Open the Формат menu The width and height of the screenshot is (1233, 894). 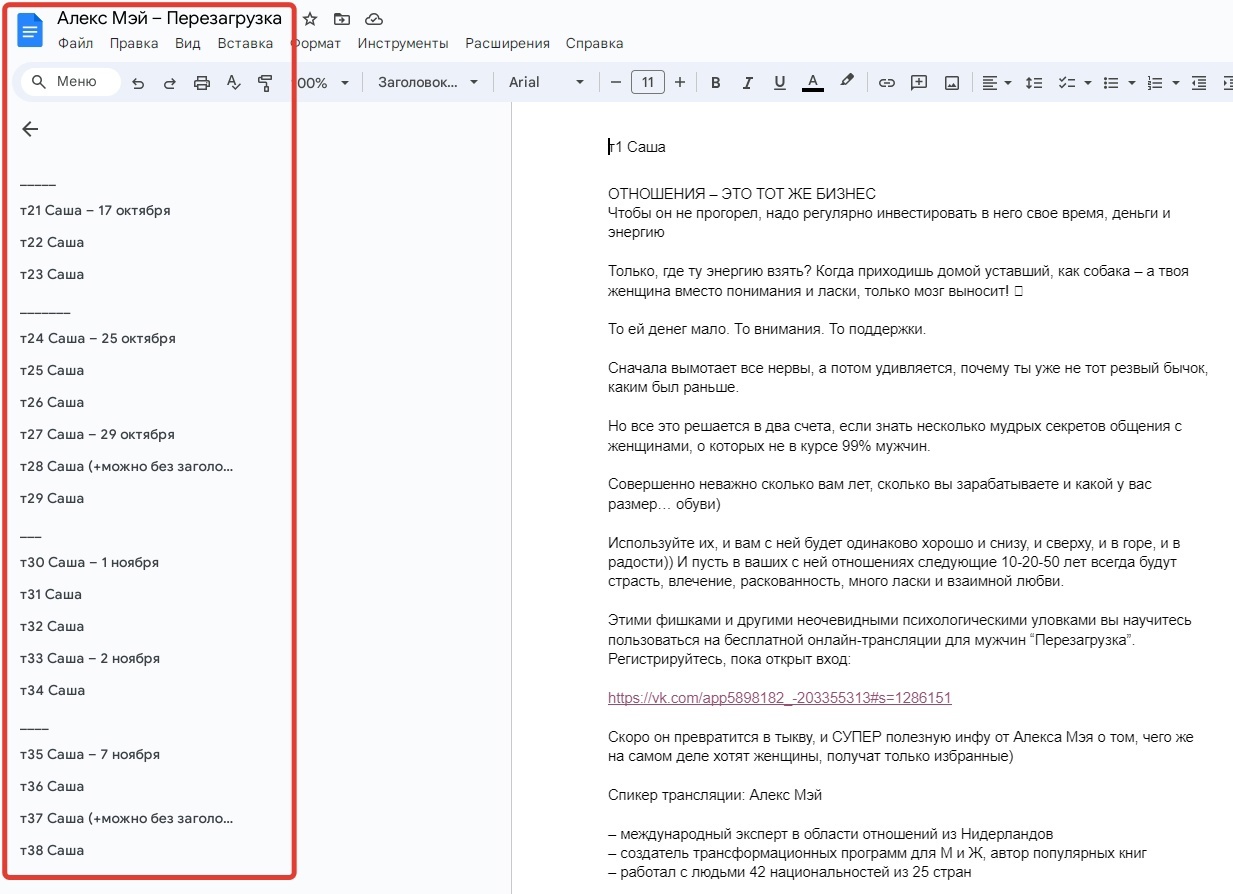tap(316, 43)
